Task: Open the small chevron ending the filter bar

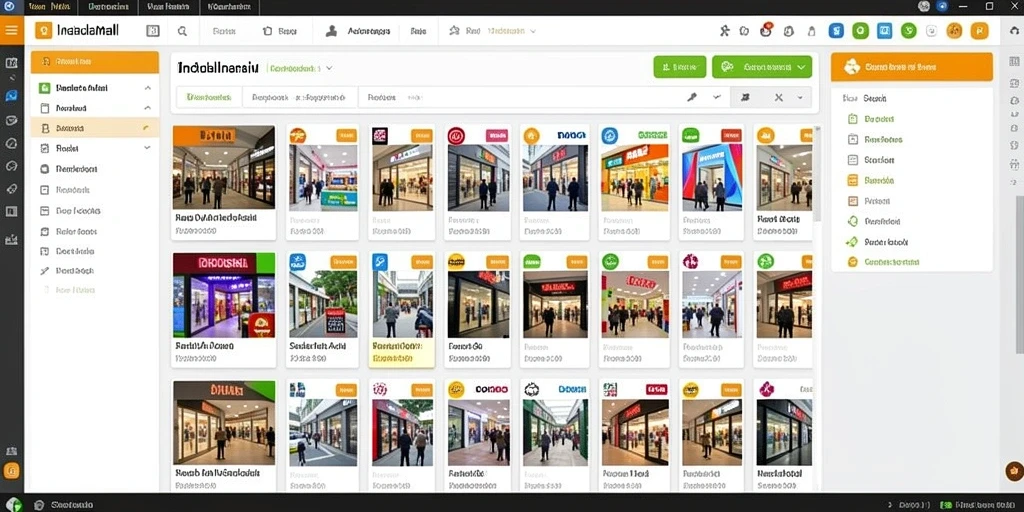Action: 800,97
